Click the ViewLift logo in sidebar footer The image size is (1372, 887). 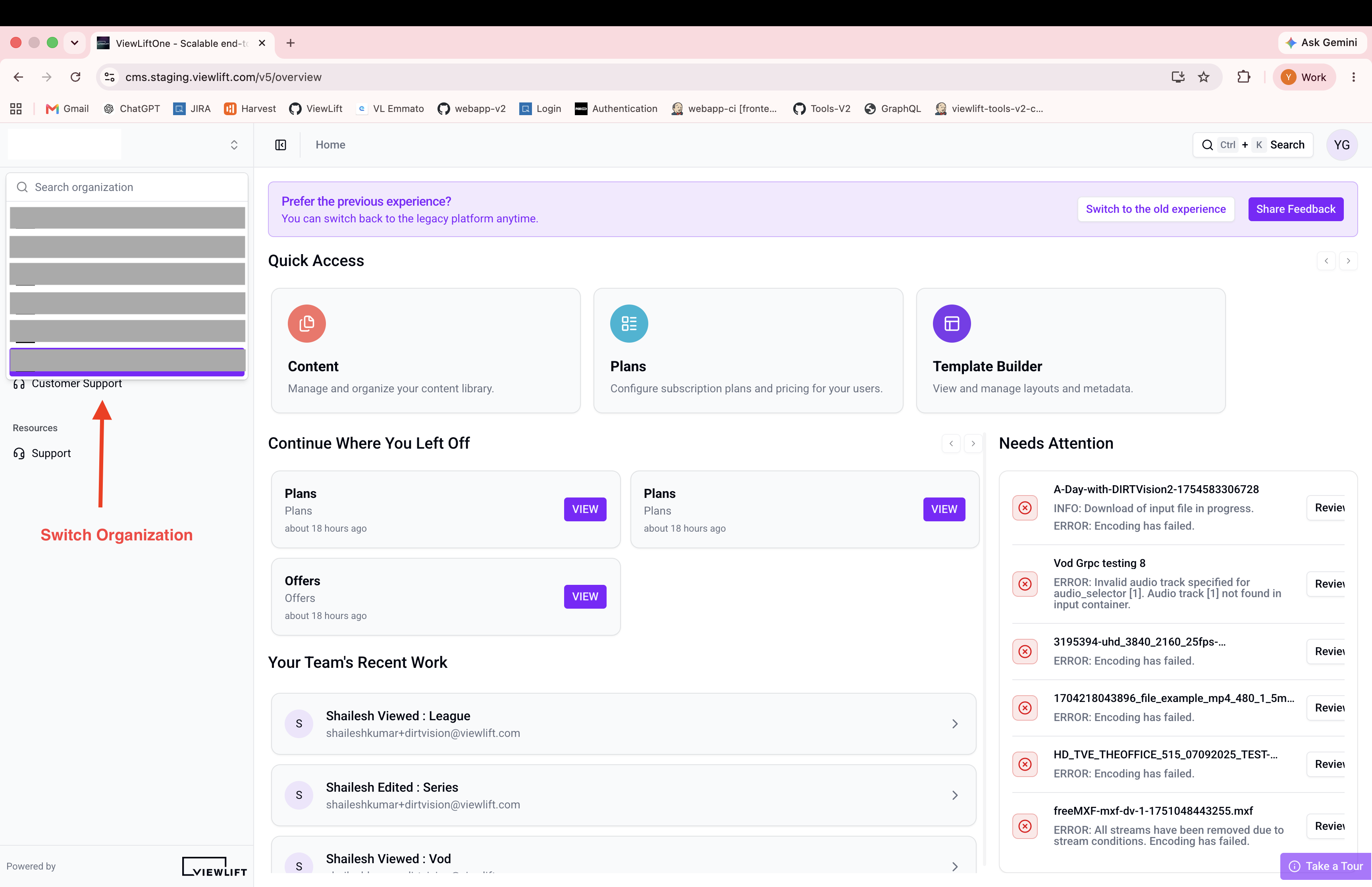[214, 866]
